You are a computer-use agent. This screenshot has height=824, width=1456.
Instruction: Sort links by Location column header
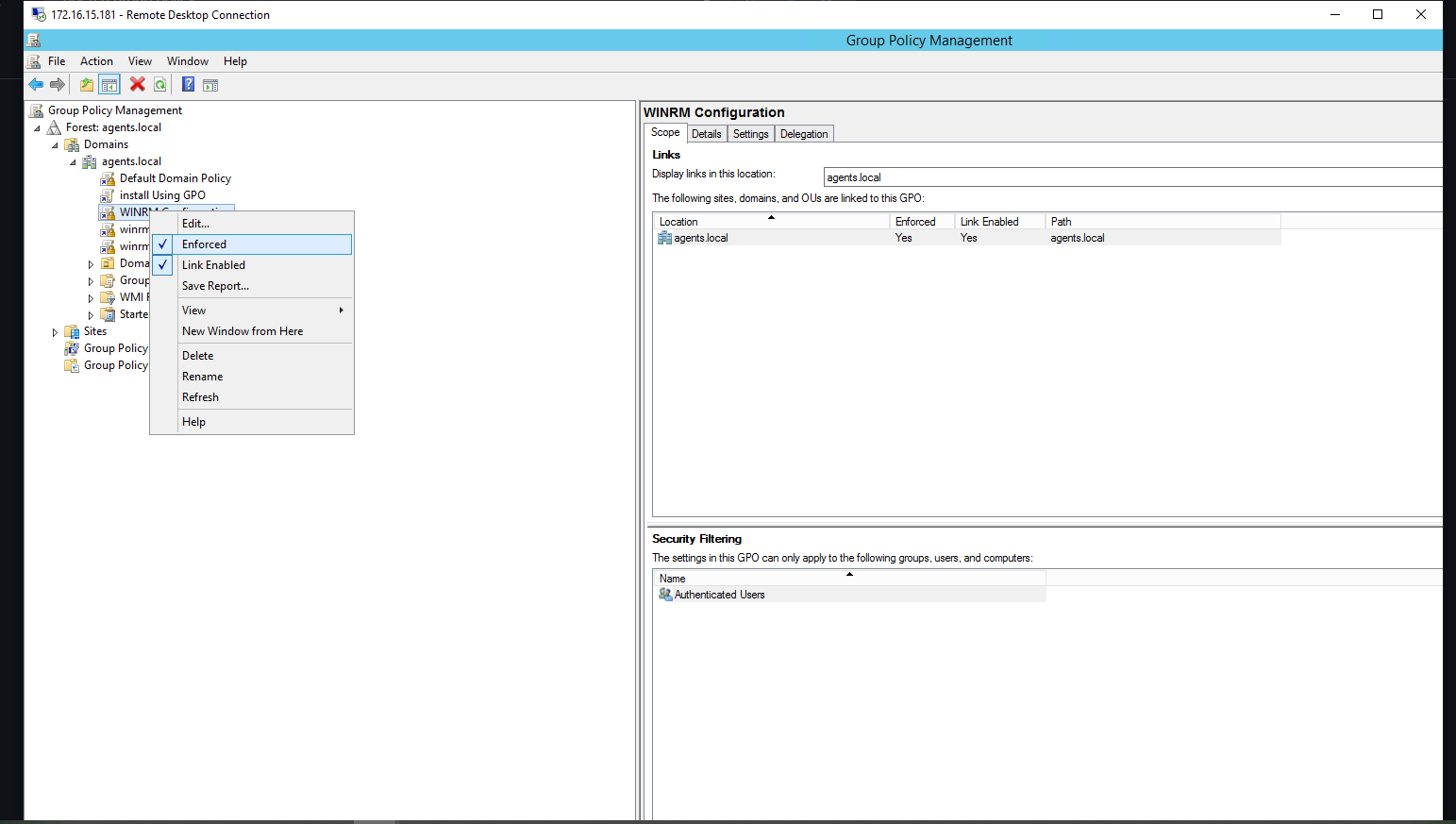click(771, 222)
